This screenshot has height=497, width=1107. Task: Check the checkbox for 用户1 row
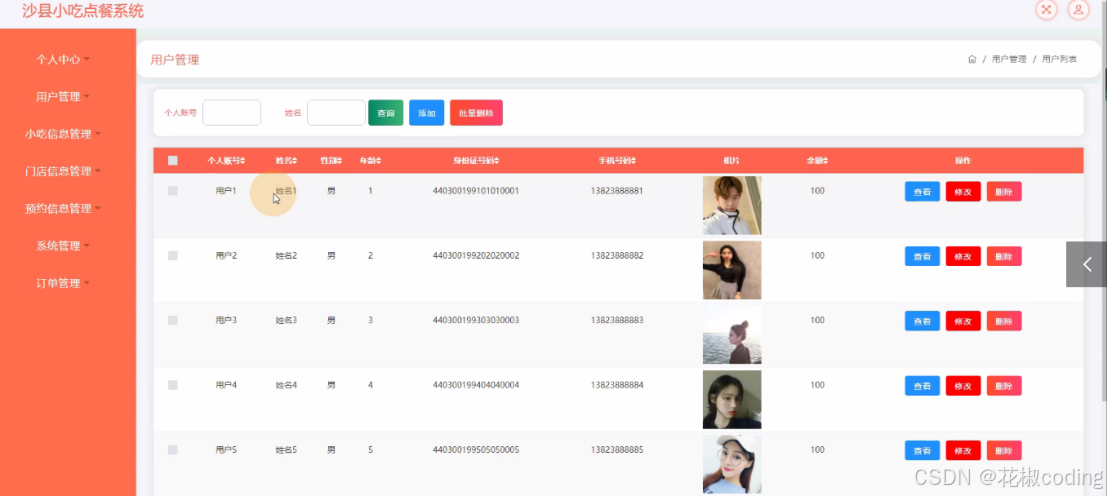[x=173, y=191]
